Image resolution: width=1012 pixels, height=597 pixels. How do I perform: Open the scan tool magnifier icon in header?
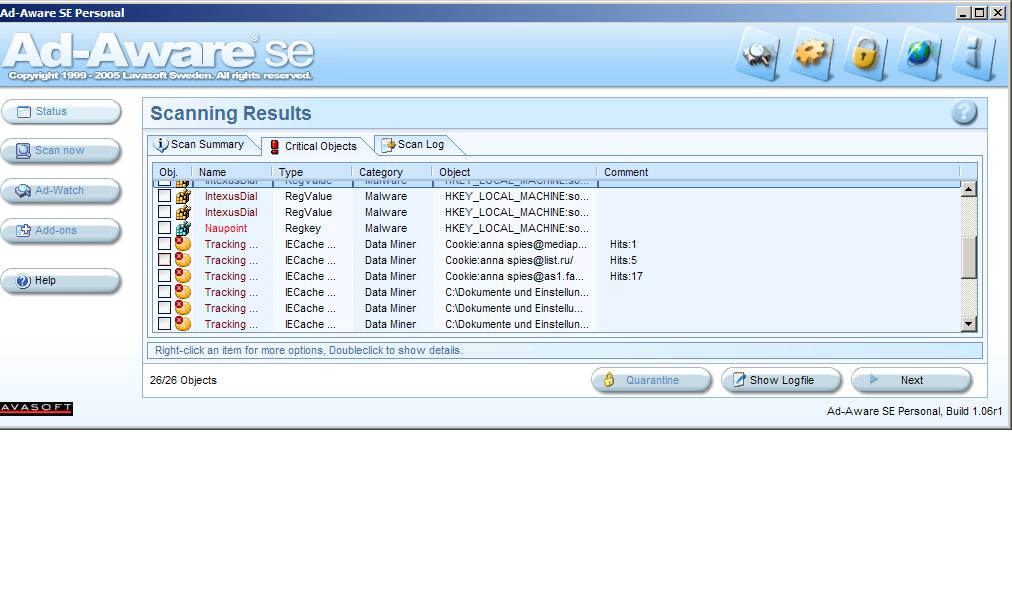(x=760, y=53)
